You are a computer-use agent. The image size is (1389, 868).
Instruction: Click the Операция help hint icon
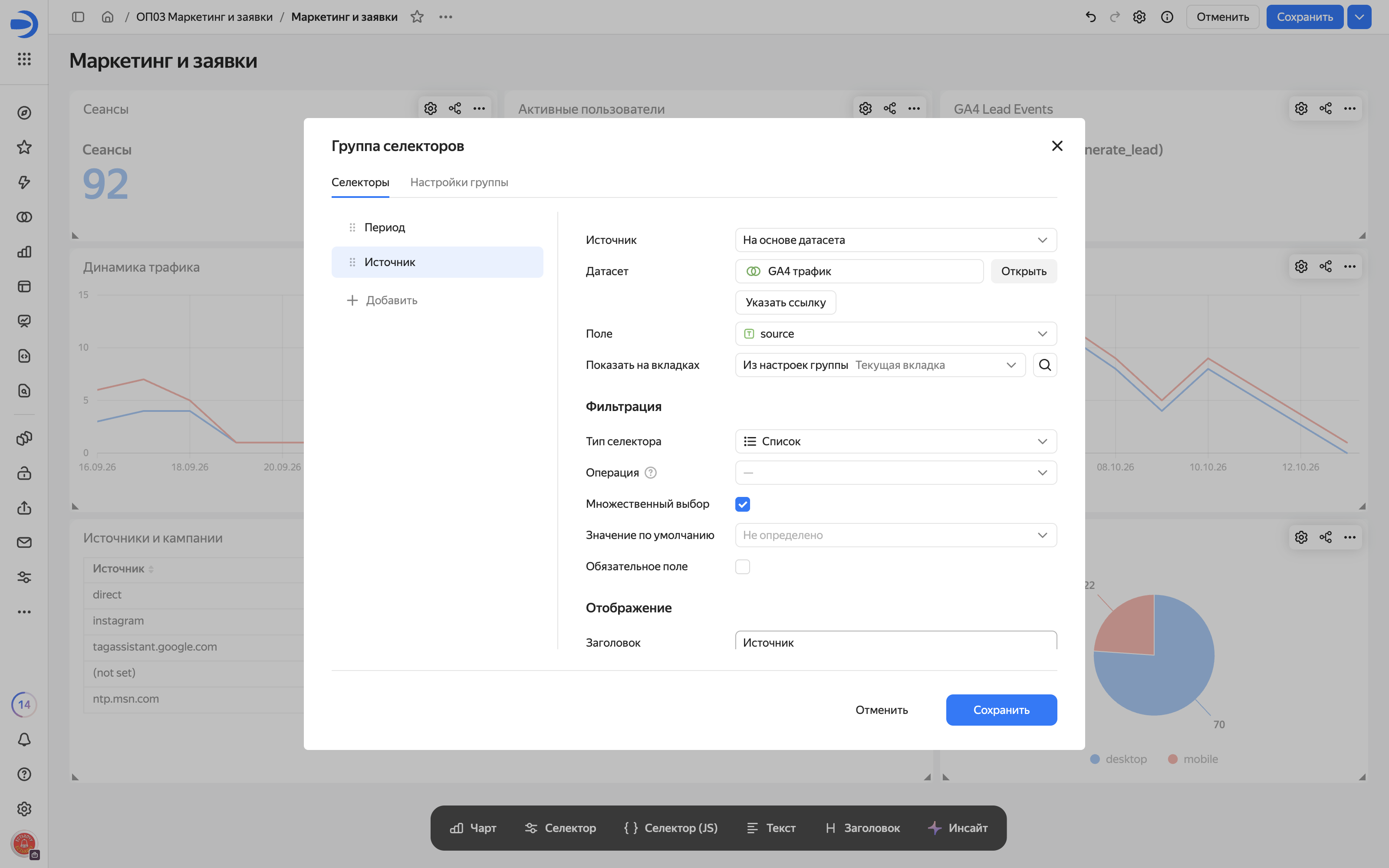(x=650, y=473)
